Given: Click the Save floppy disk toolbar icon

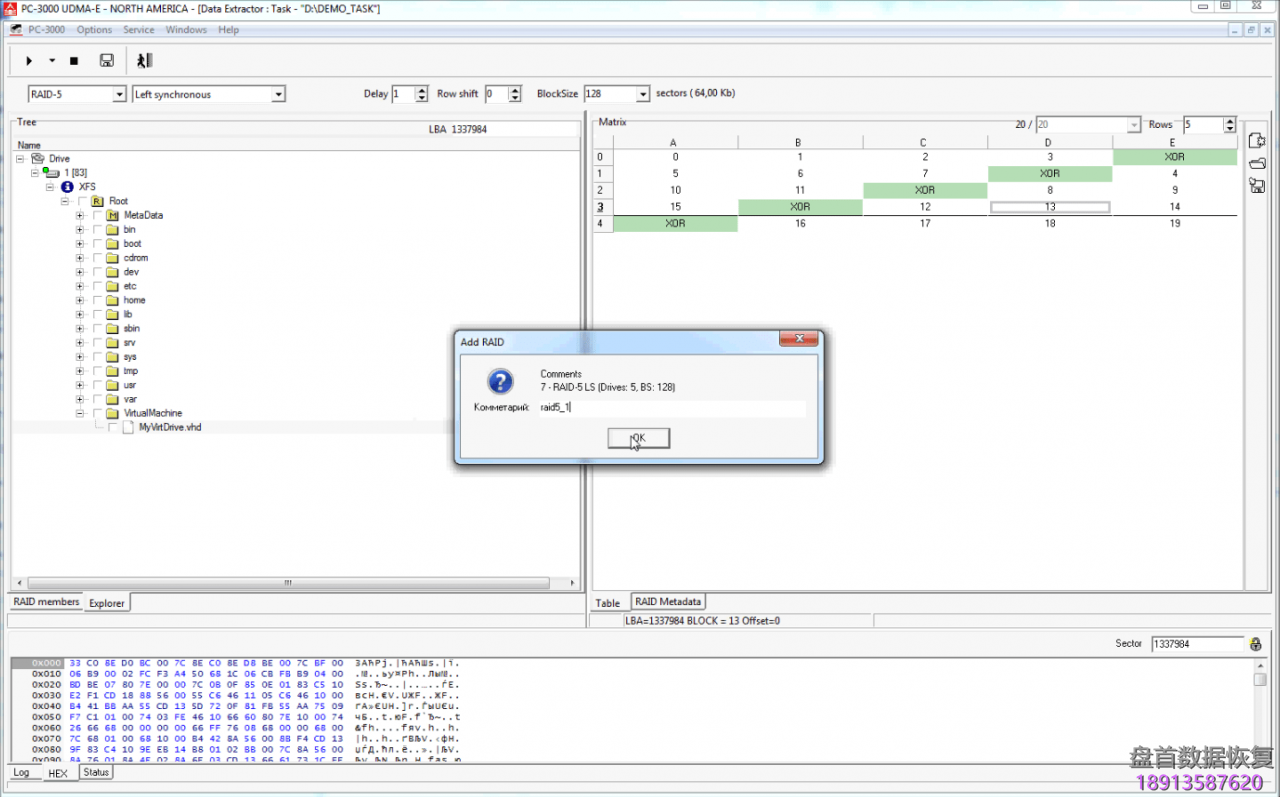Looking at the screenshot, I should (105, 60).
